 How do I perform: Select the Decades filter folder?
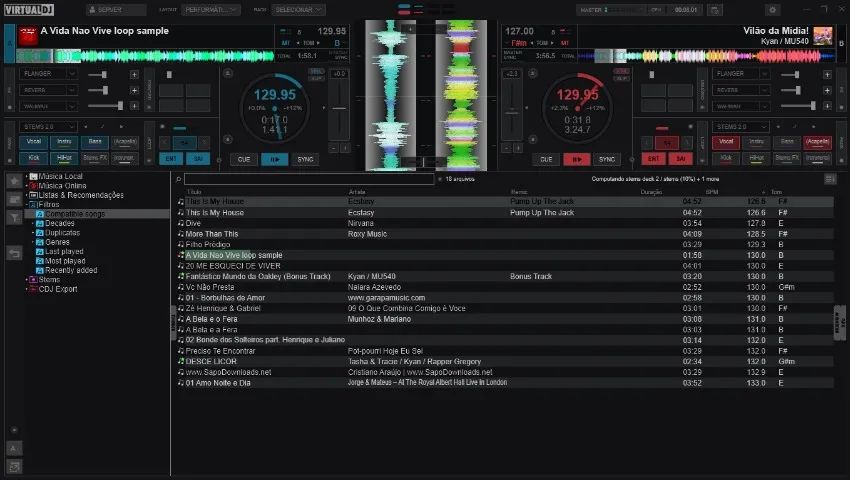point(60,223)
